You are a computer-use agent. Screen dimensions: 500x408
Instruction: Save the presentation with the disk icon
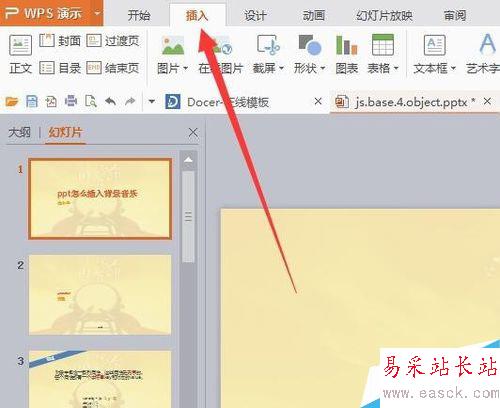point(32,101)
